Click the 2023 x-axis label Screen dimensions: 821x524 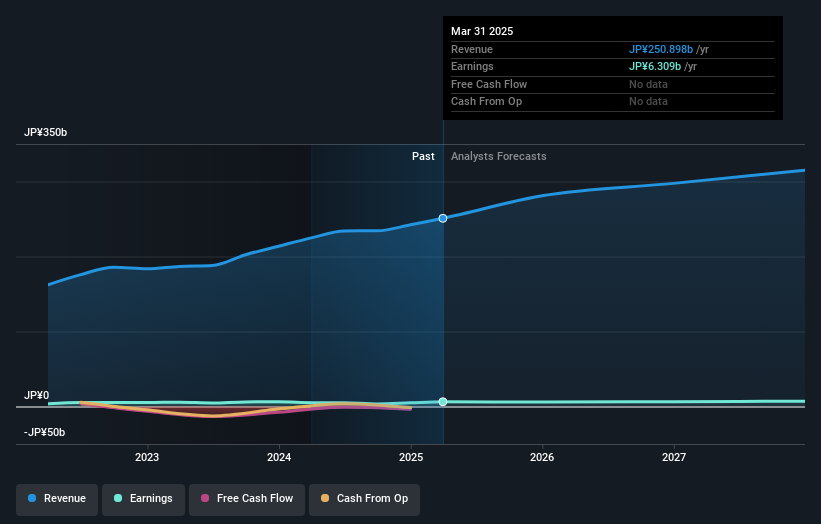(x=147, y=458)
